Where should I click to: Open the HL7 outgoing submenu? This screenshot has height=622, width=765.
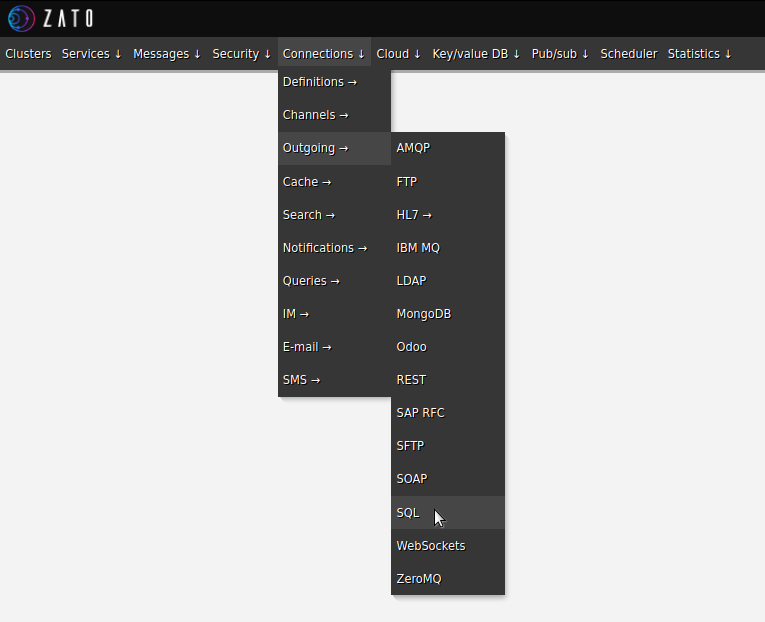448,215
